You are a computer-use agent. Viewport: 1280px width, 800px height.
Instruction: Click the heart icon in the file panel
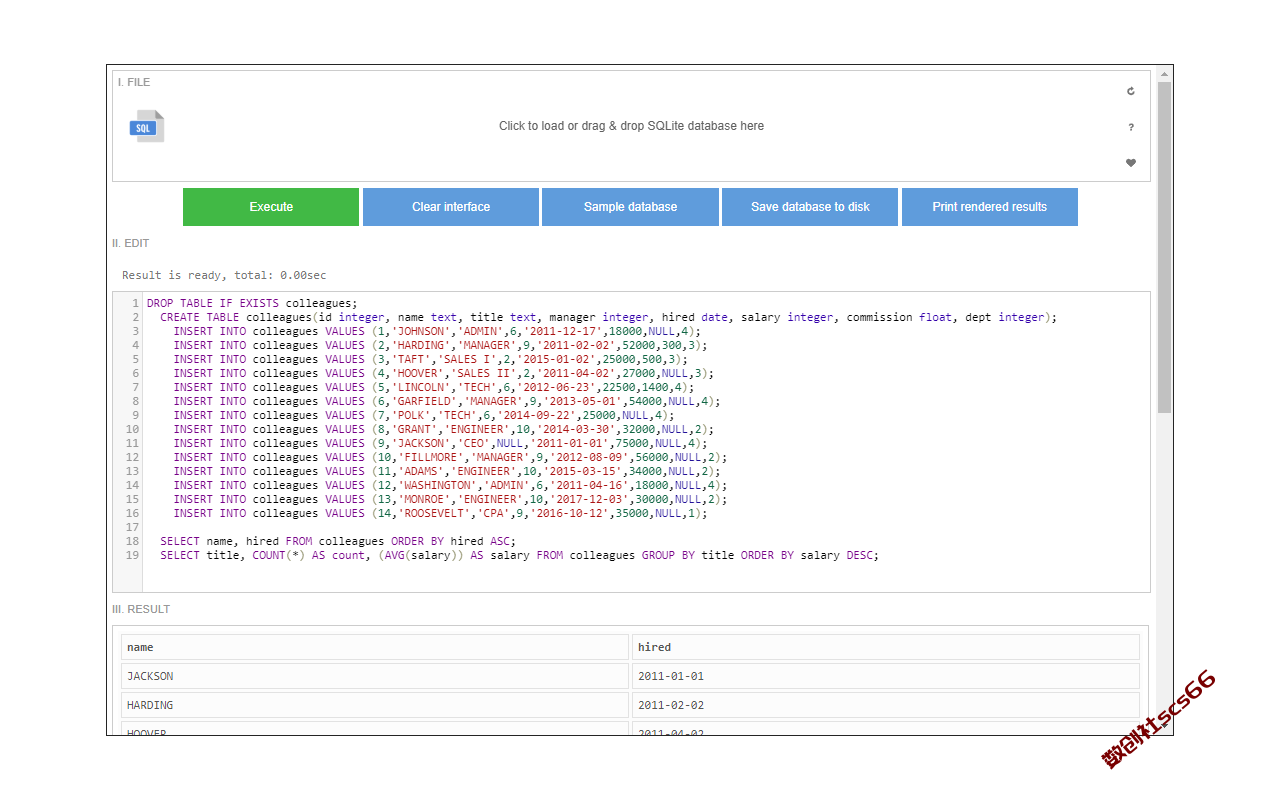tap(1131, 163)
